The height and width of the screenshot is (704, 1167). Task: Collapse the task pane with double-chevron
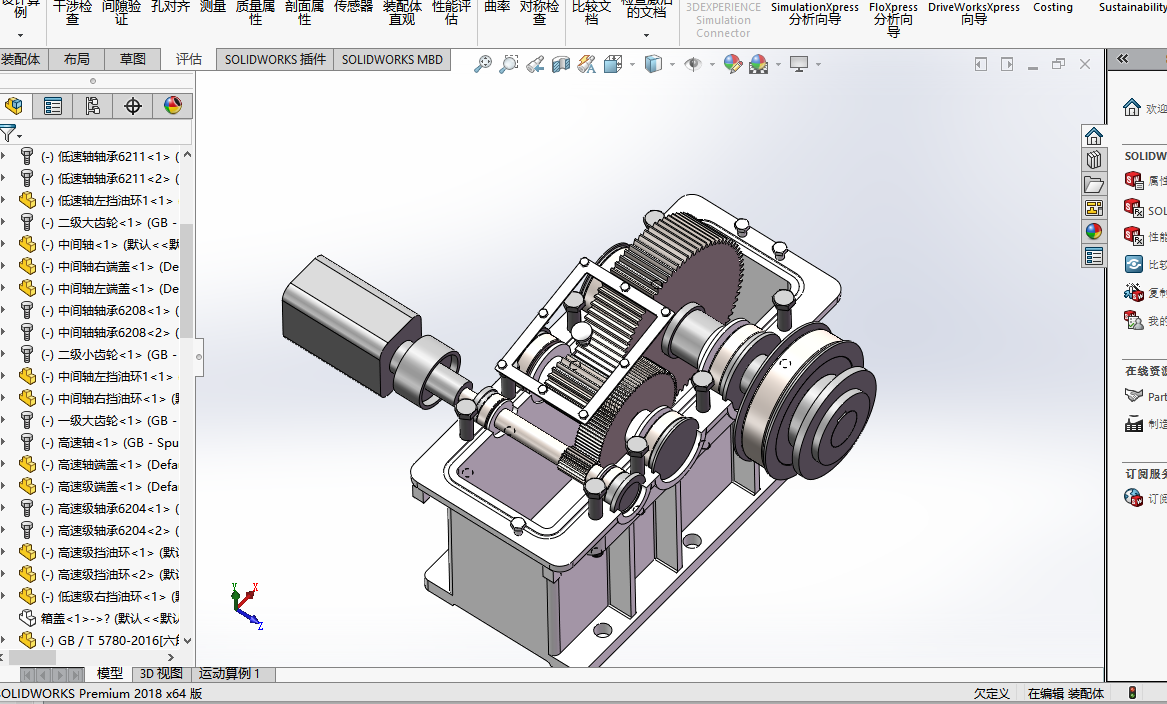tap(1123, 59)
